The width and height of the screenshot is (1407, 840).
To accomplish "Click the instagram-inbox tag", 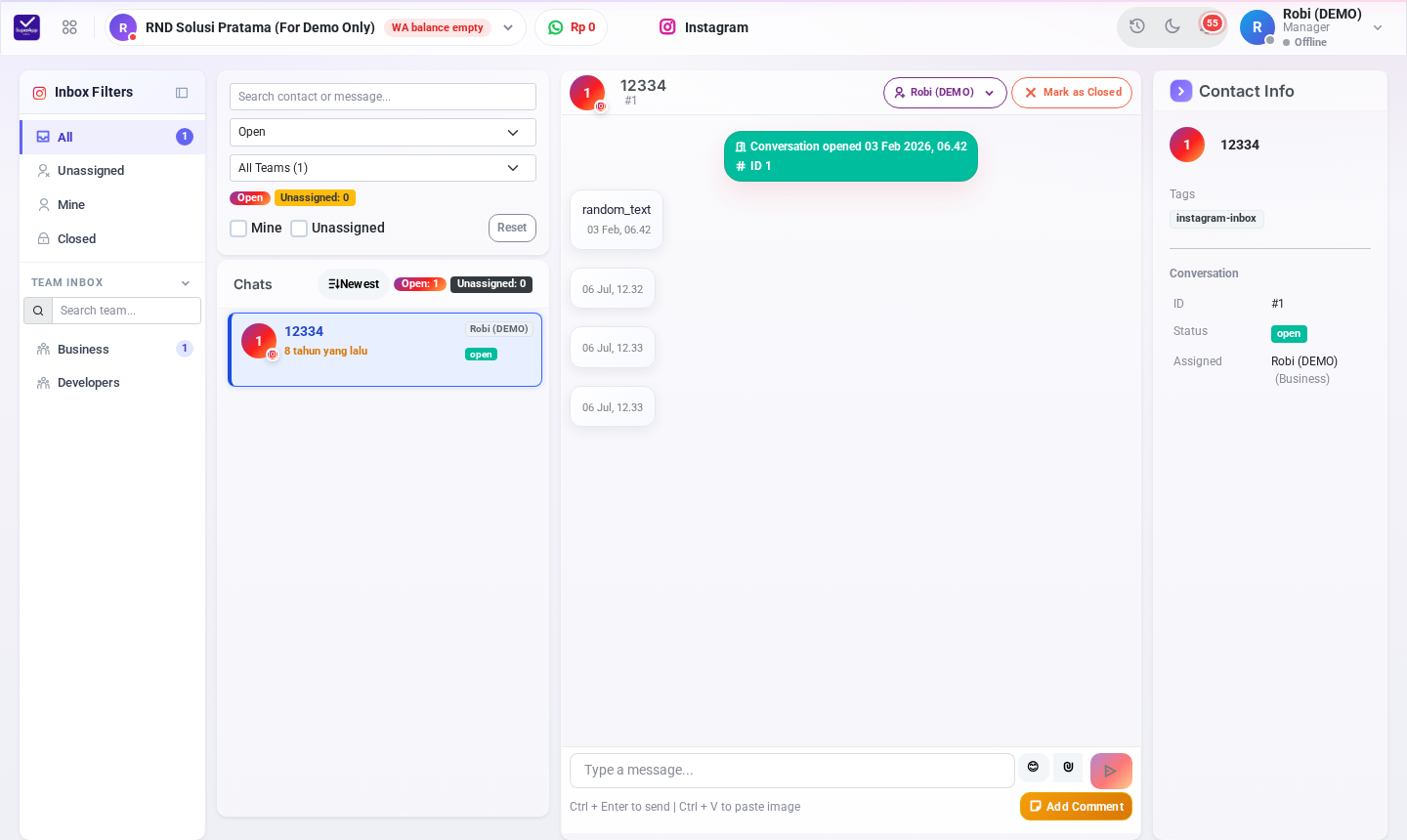I will [1216, 219].
